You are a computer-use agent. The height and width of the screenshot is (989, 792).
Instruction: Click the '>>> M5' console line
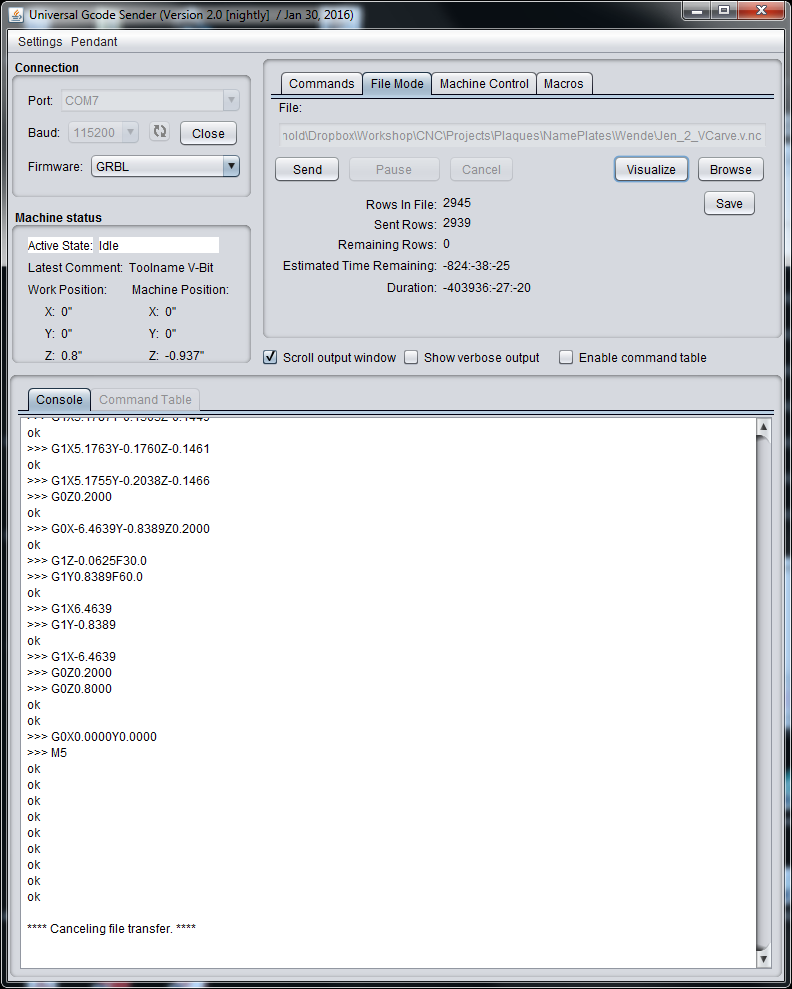pyautogui.click(x=47, y=752)
